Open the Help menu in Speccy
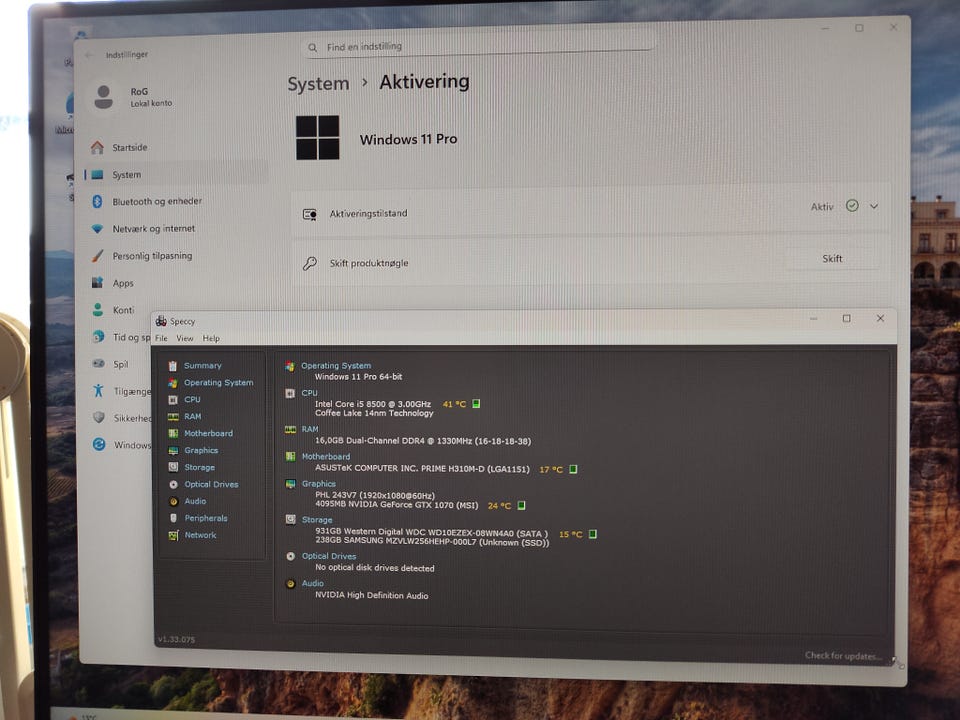 [x=211, y=338]
